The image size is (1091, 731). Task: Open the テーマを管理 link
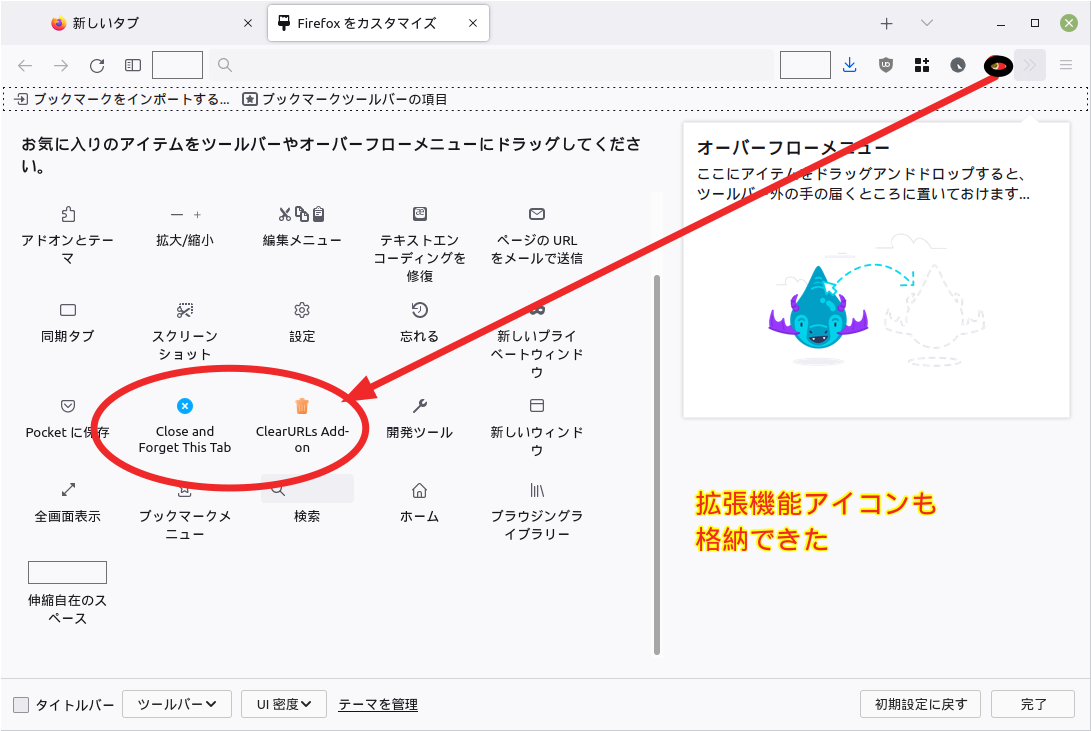[x=378, y=705]
